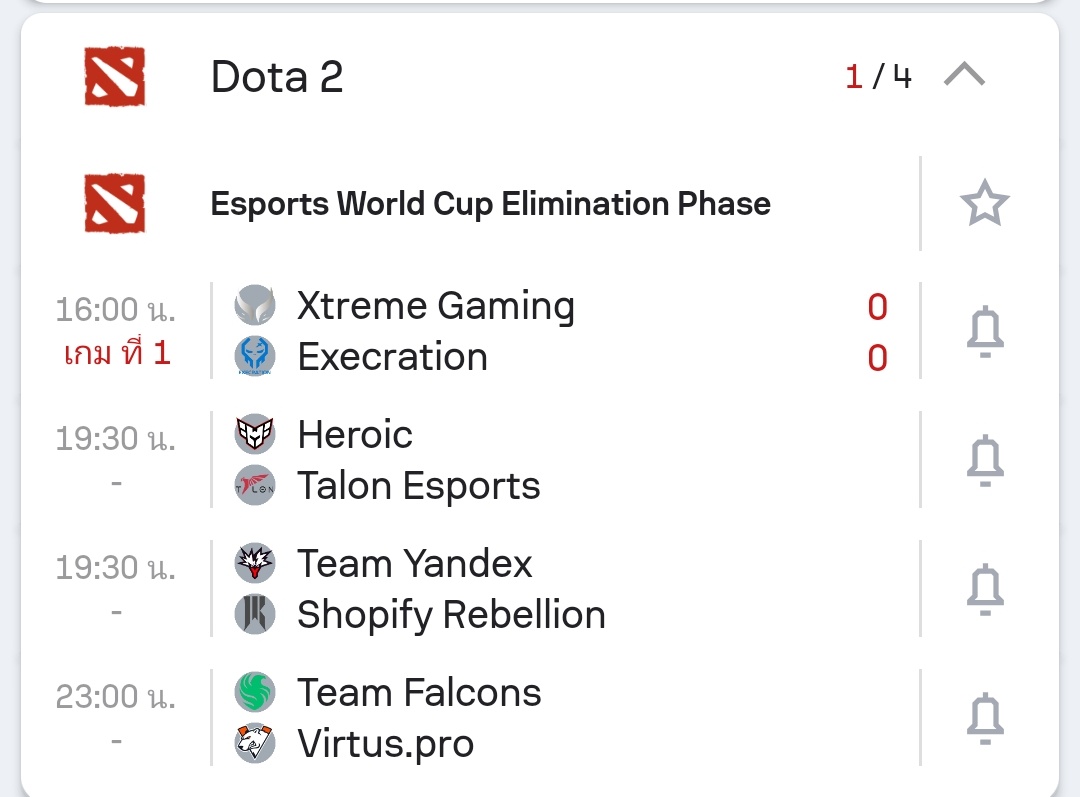Open the Dota 2 section title
Image resolution: width=1080 pixels, height=797 pixels.
tap(277, 76)
